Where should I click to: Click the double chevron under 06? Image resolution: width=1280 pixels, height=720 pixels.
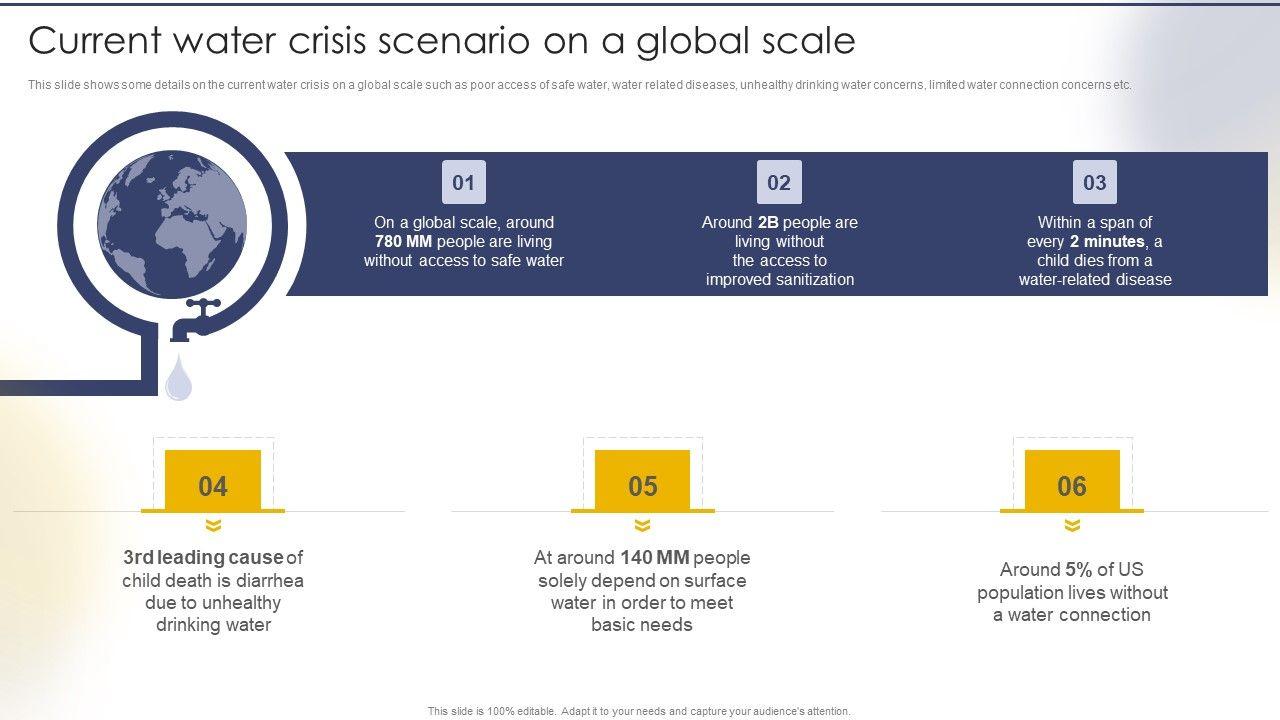click(1072, 526)
